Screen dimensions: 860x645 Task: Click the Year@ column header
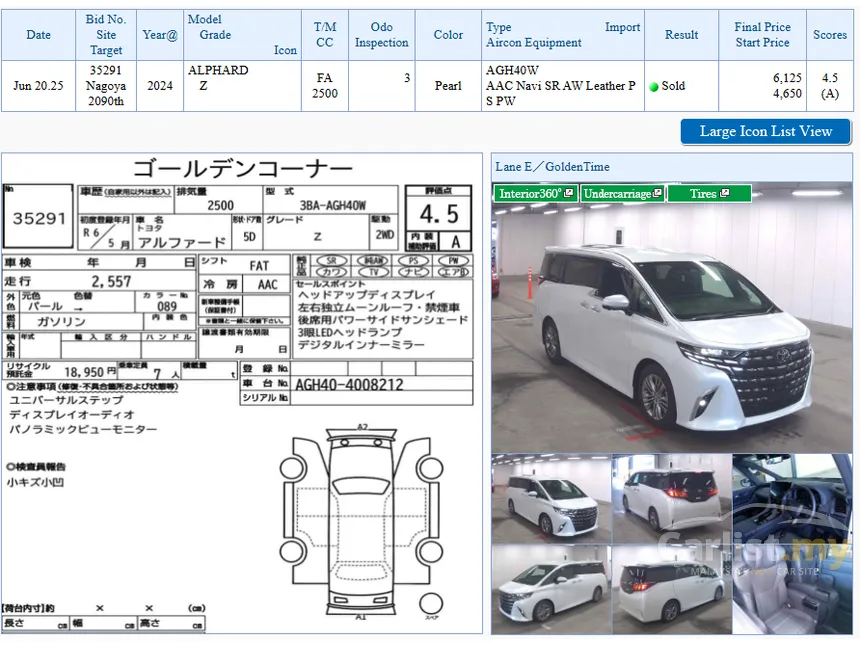point(160,35)
